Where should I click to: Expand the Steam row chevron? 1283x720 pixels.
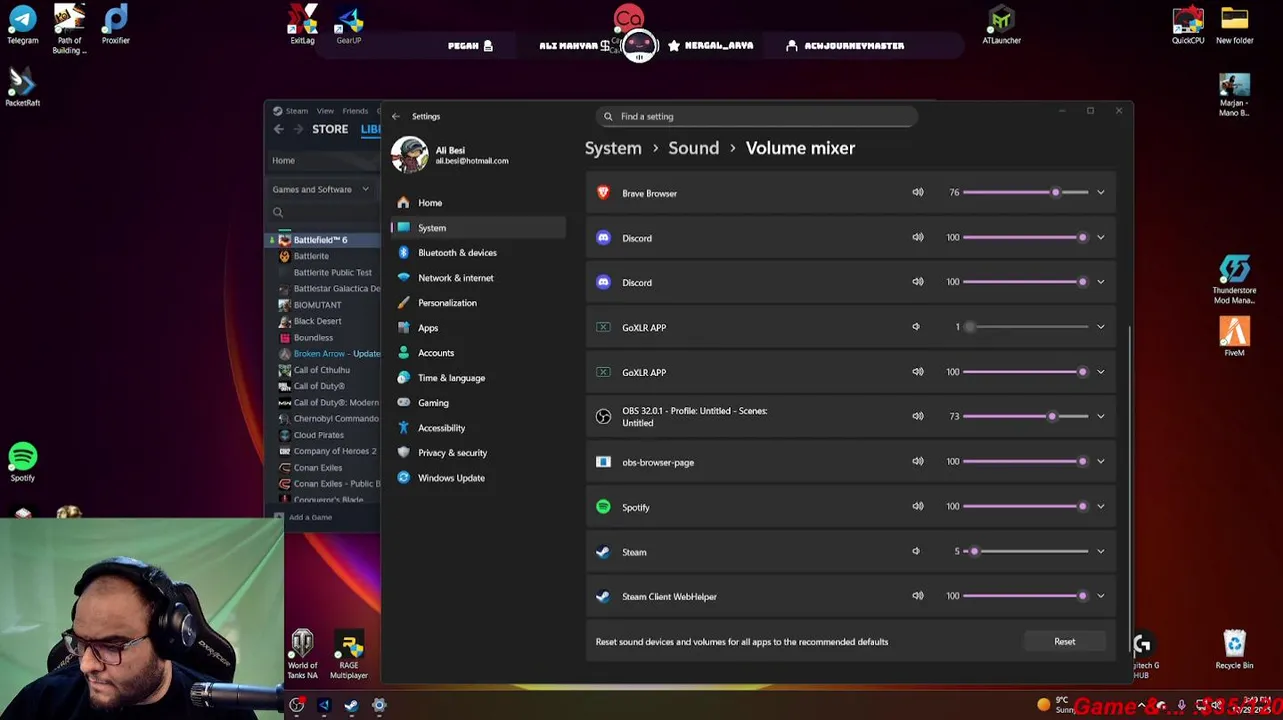[x=1100, y=551]
